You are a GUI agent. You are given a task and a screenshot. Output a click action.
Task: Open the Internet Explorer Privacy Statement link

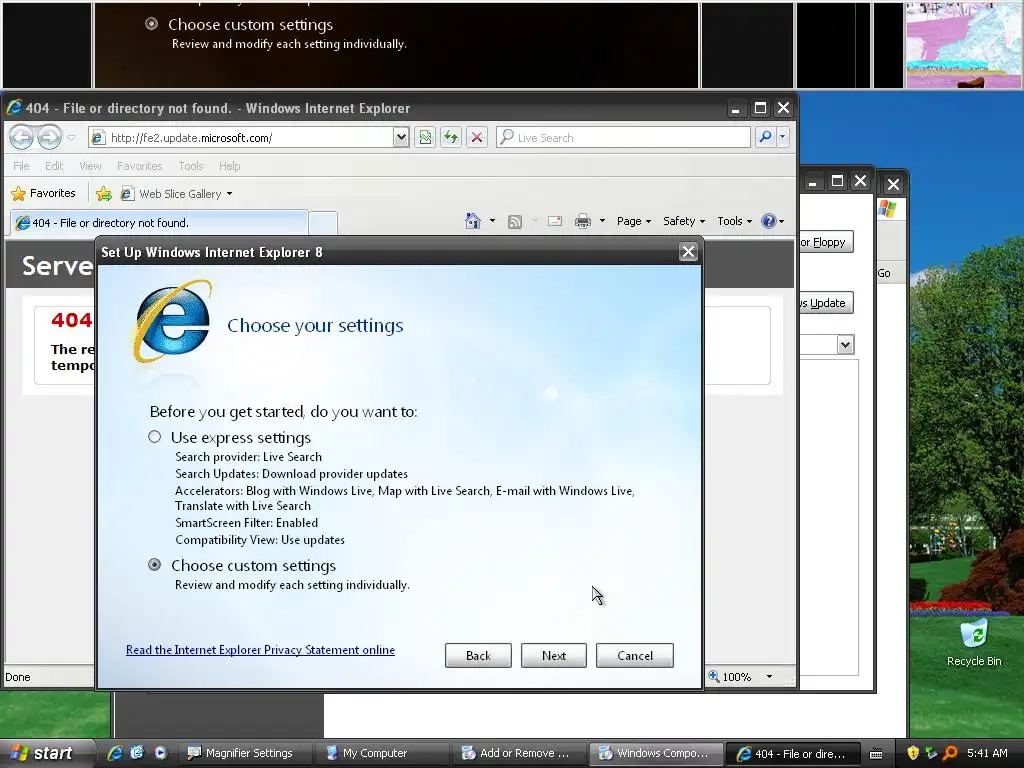260,650
